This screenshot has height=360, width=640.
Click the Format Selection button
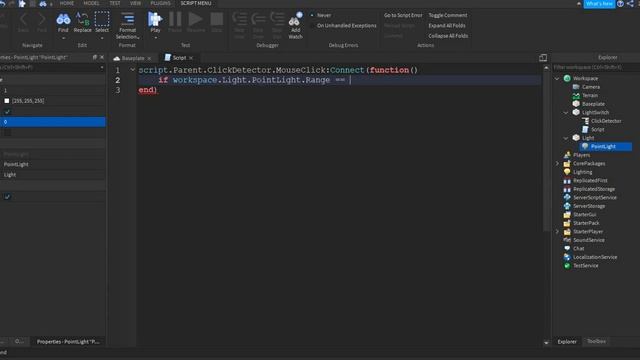point(127,25)
